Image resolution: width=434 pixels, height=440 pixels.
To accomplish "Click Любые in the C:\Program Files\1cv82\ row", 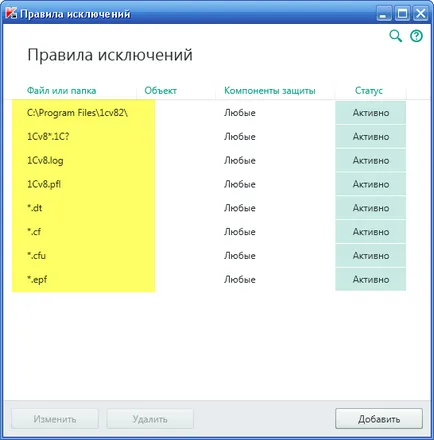I will point(240,113).
